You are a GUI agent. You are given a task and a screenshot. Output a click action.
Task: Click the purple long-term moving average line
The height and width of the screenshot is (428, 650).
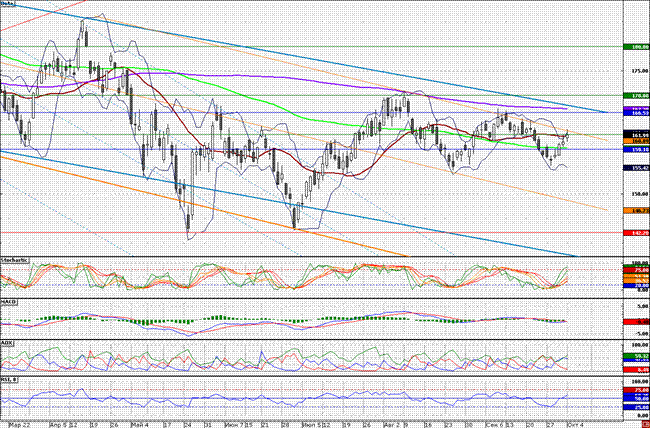point(300,79)
